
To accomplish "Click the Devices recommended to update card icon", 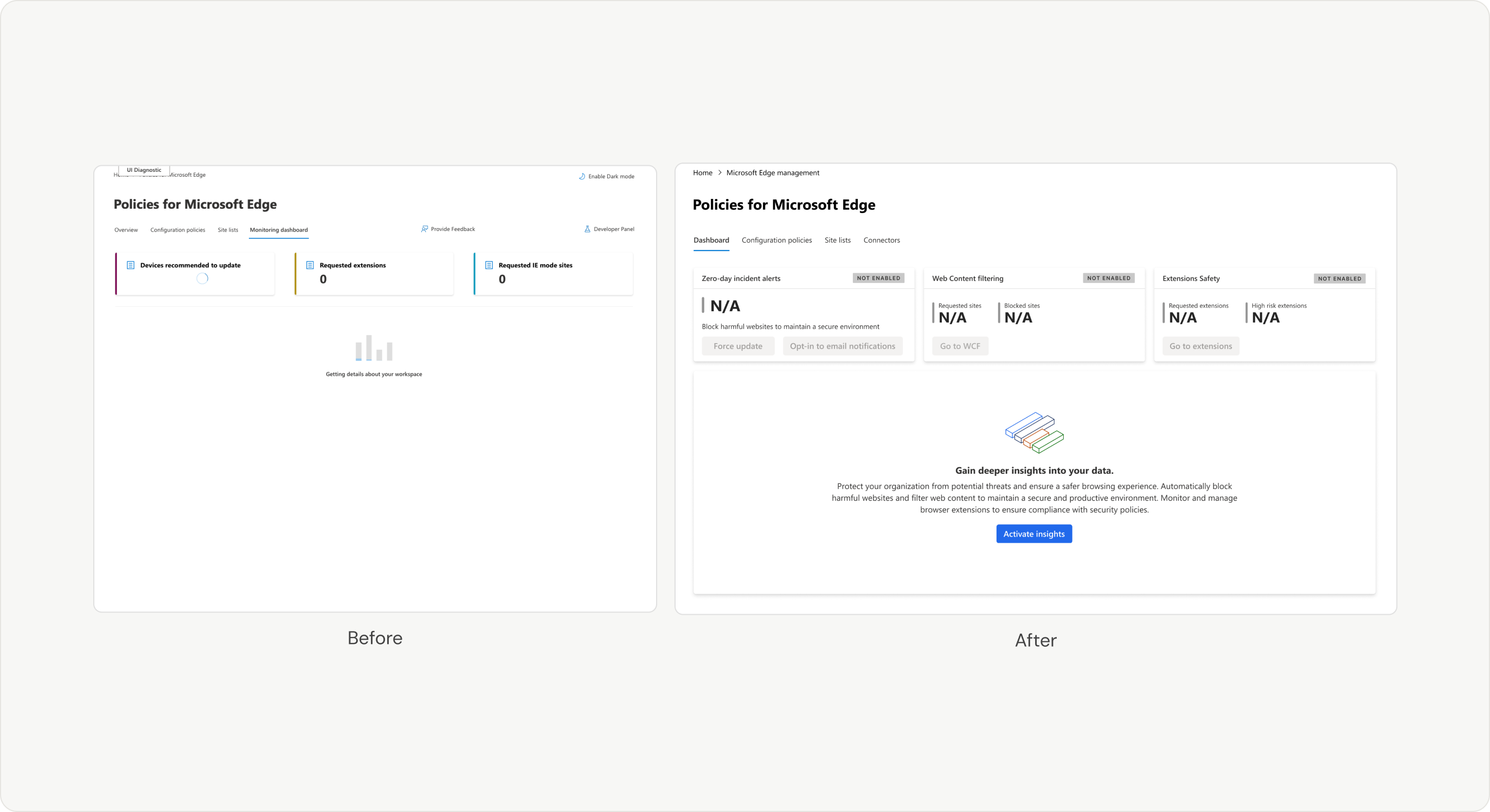I will pos(131,265).
